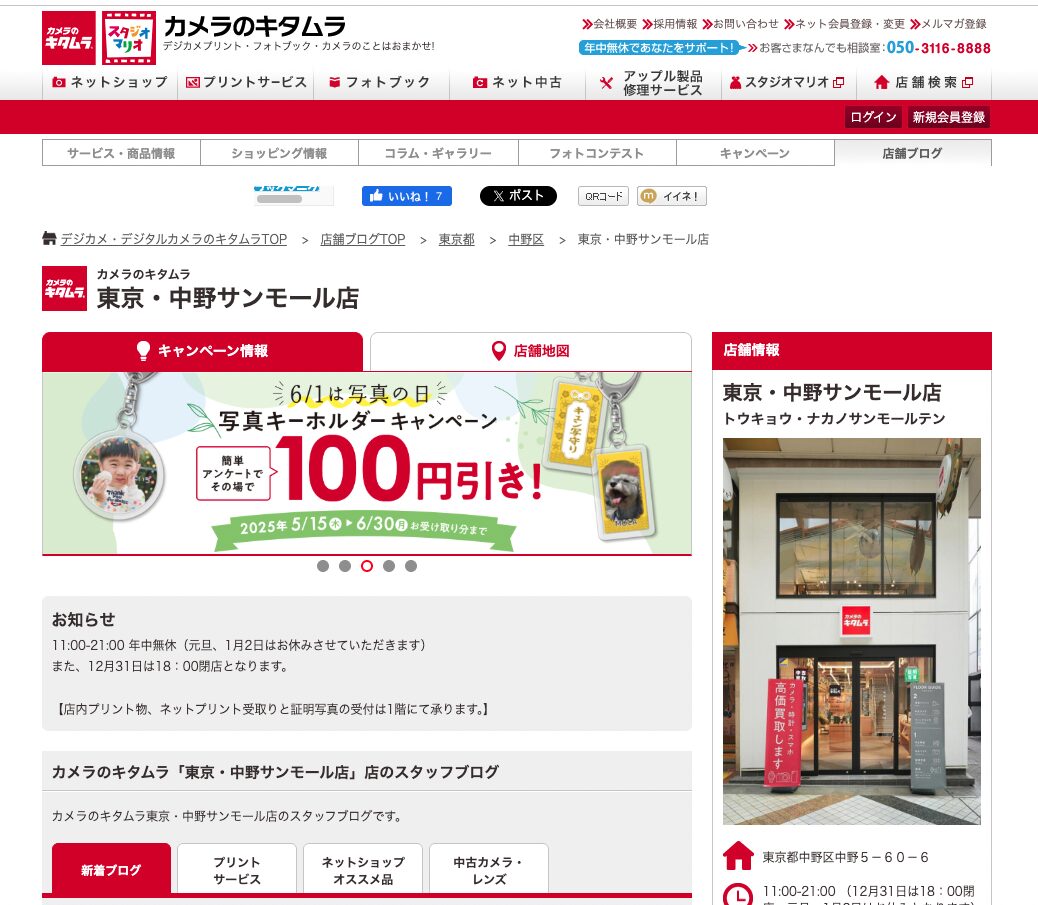The width and height of the screenshot is (1038, 905).
Task: Select コラム・ギャラリー tab
Action: tap(438, 153)
